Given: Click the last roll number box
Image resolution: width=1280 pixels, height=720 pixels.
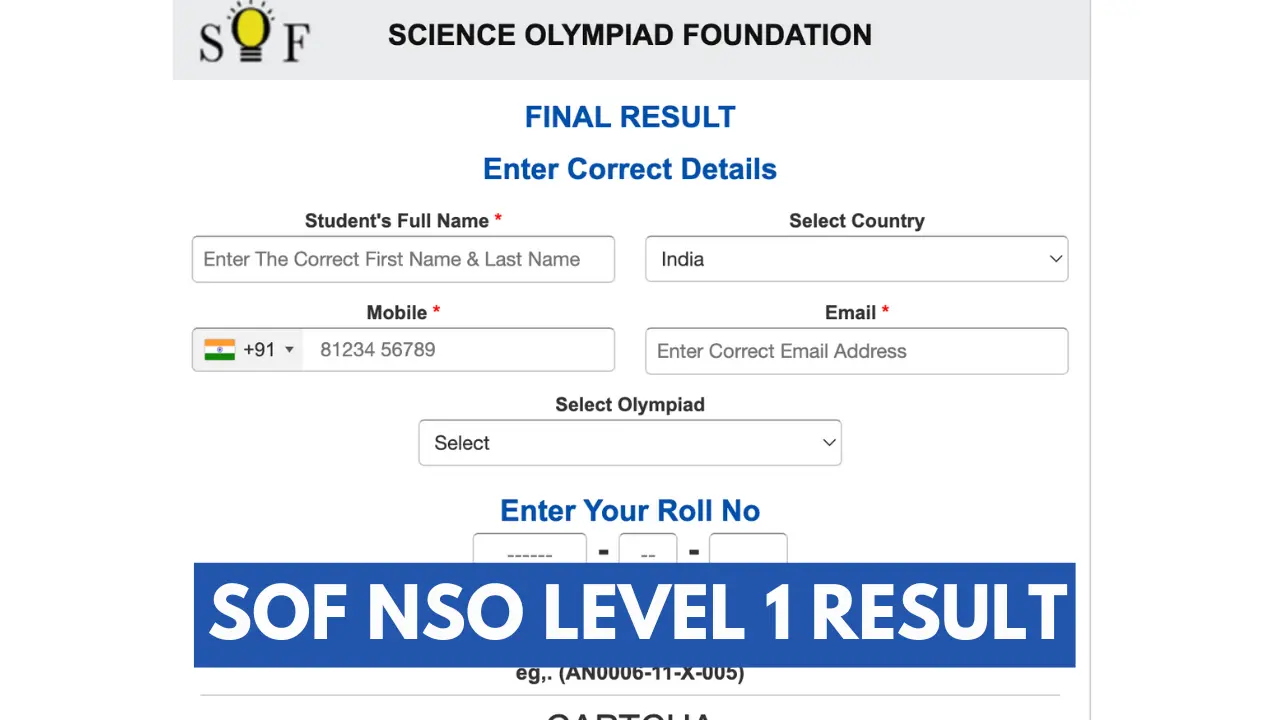Looking at the screenshot, I should 748,552.
